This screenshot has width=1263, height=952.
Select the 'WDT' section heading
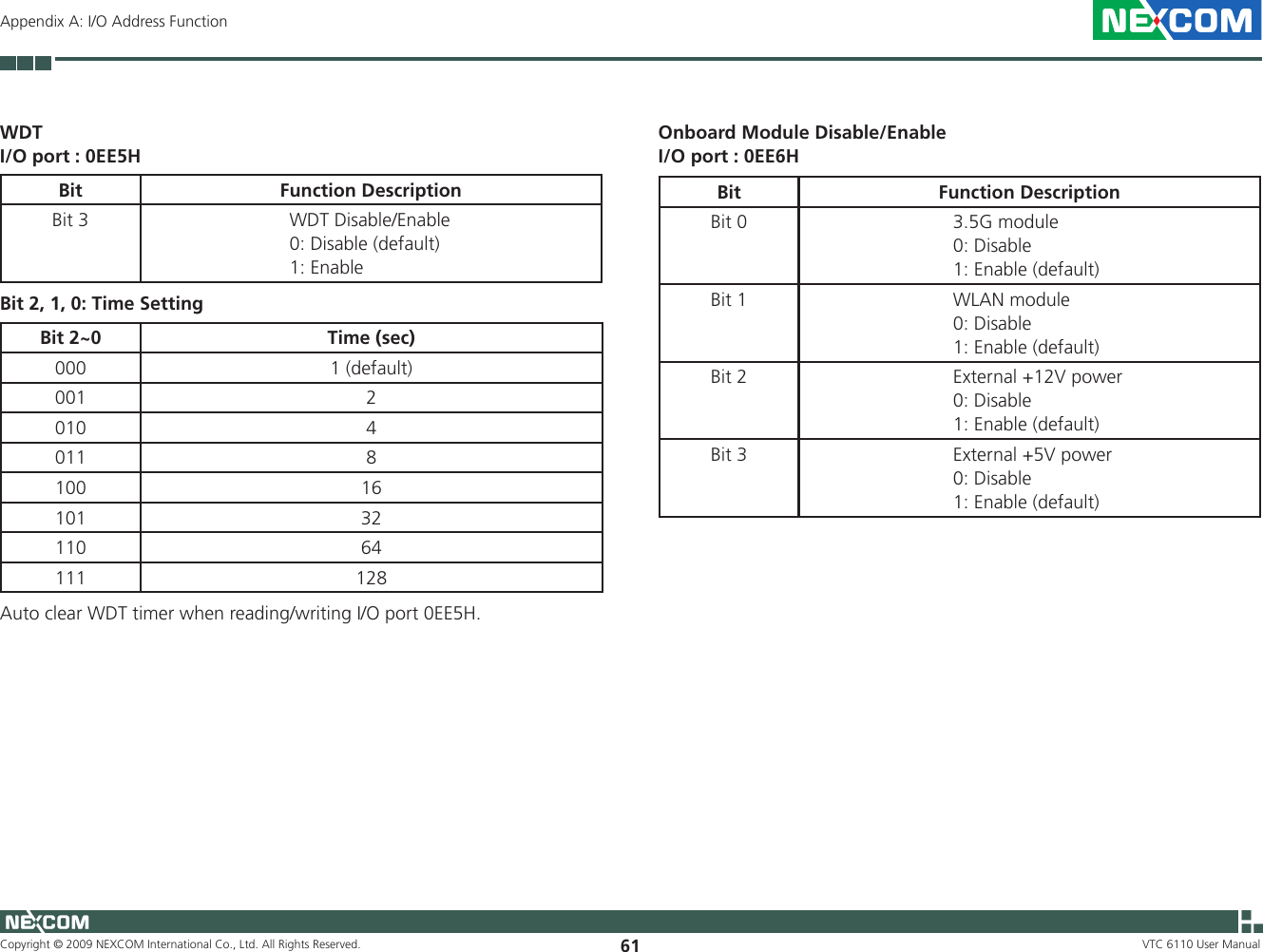pos(22,132)
